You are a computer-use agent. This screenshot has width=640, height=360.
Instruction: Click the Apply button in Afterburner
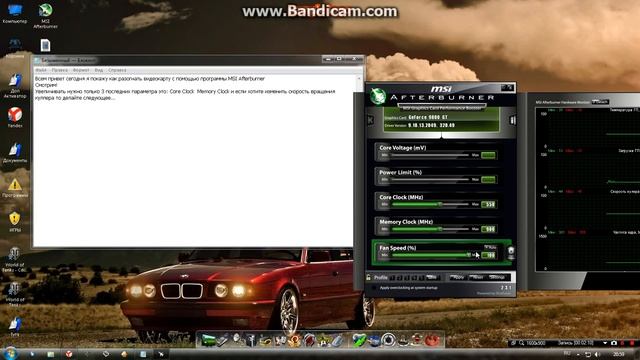pos(457,278)
